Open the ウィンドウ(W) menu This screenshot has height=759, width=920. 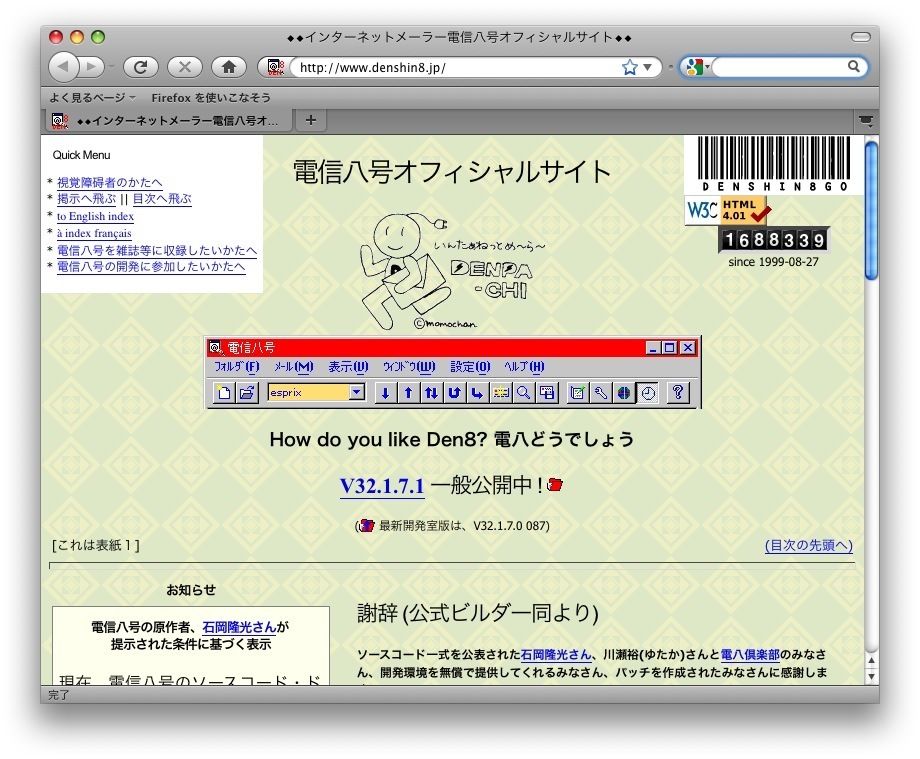[409, 367]
